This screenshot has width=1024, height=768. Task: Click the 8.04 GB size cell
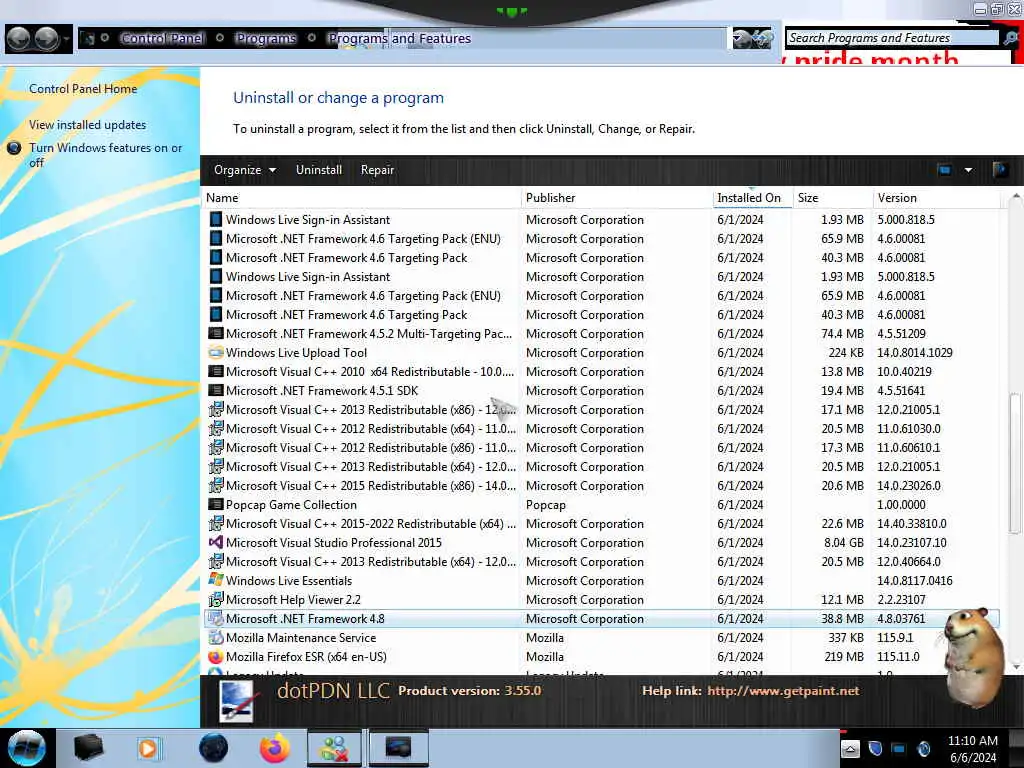point(844,543)
